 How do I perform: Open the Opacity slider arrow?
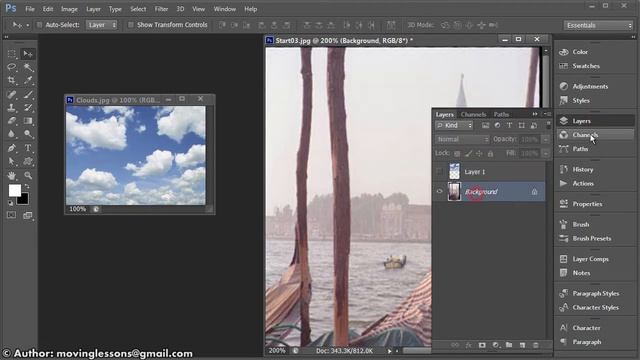pos(546,140)
